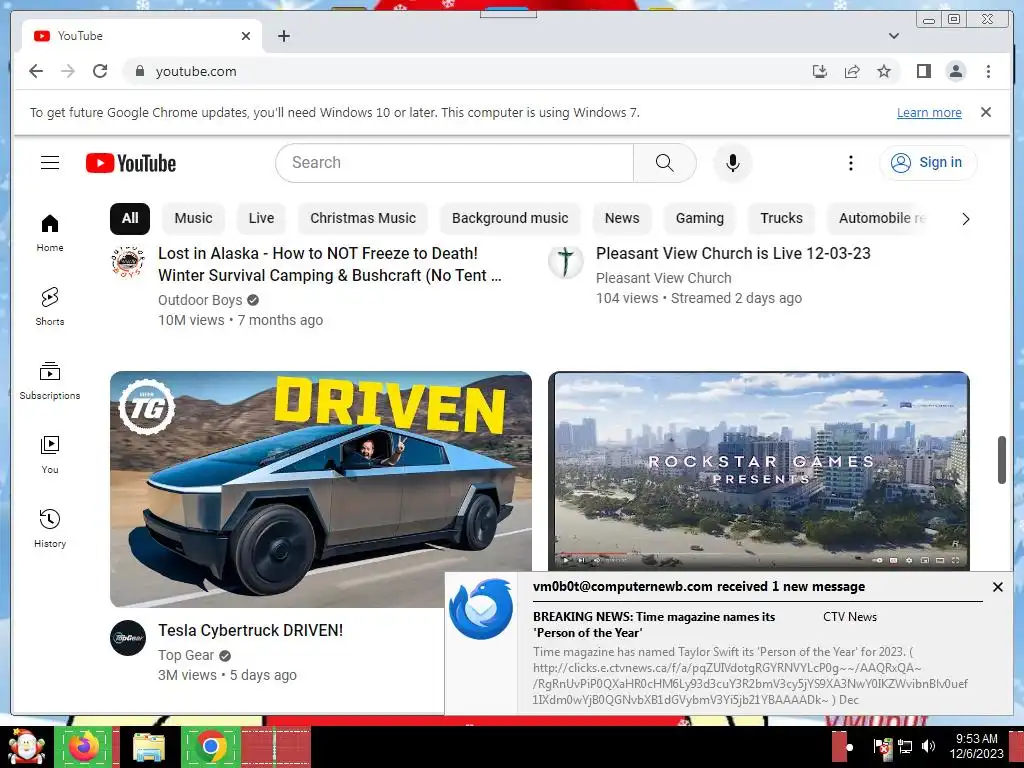Open YouTube settings three-dot menu
This screenshot has width=1024, height=768.
click(x=850, y=163)
